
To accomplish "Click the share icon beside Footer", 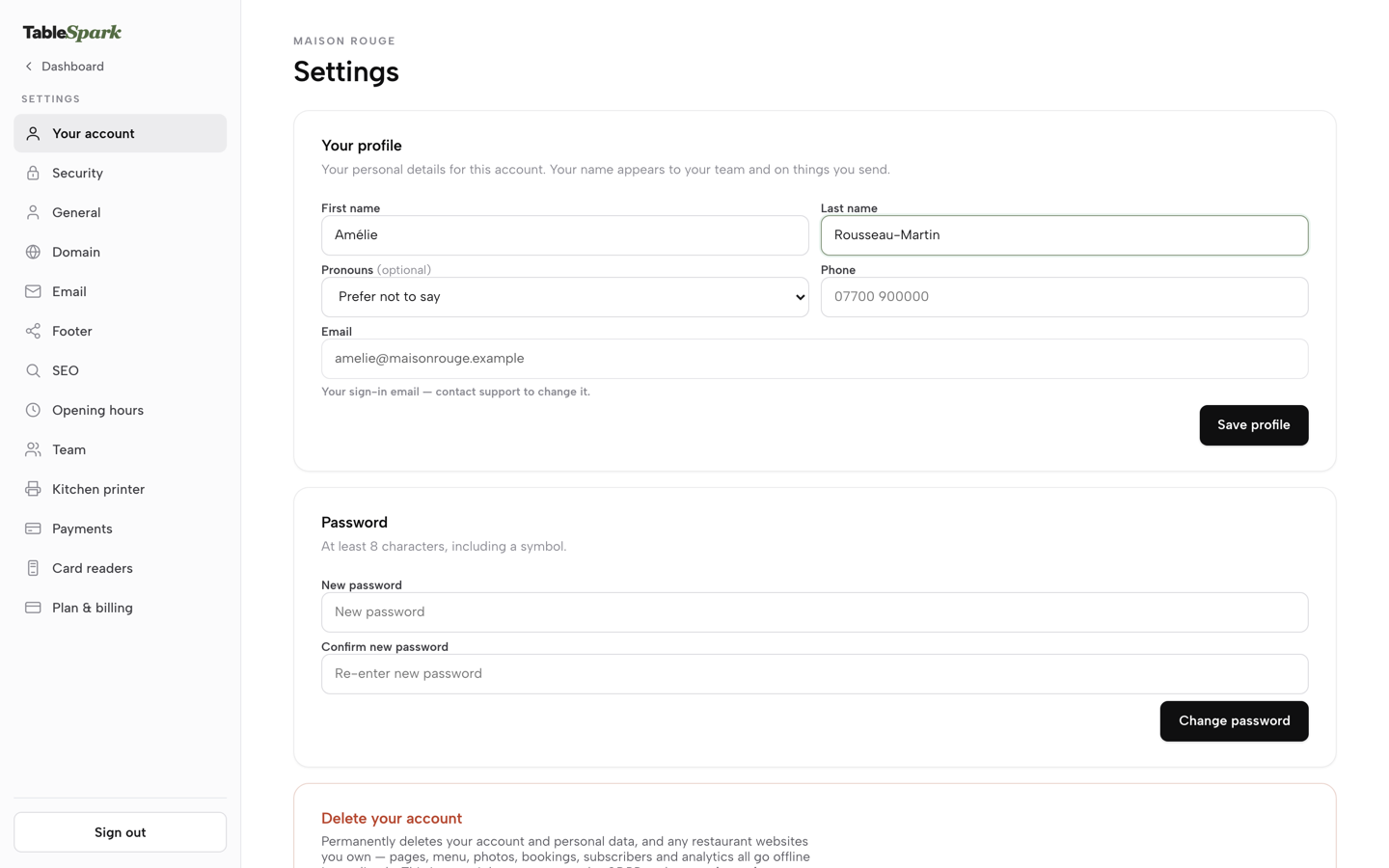I will coord(33,332).
